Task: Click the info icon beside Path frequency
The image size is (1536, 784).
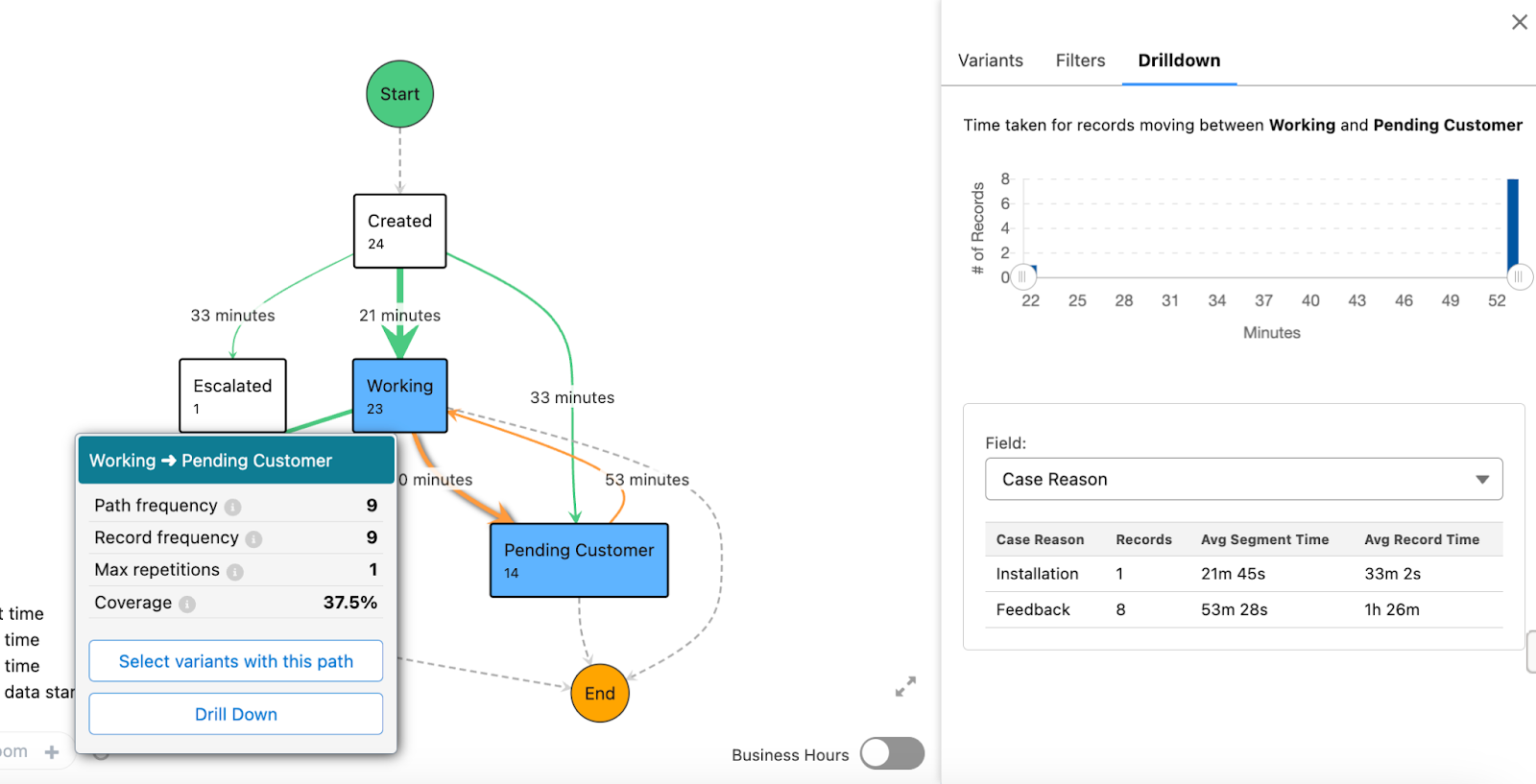Action: pos(232,507)
